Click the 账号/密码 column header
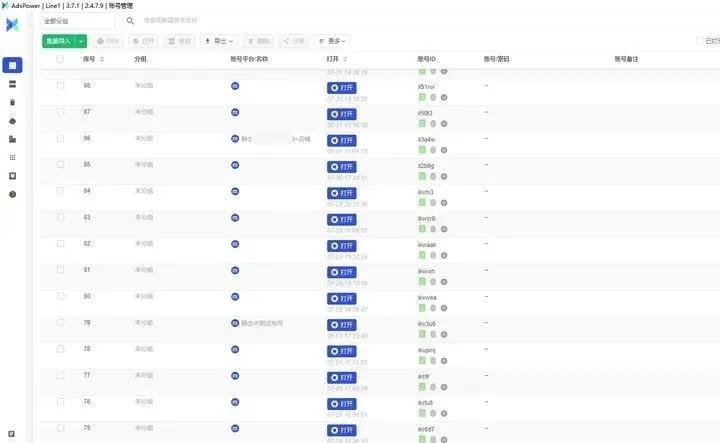Screen dimensions: 720x443 pos(496,59)
